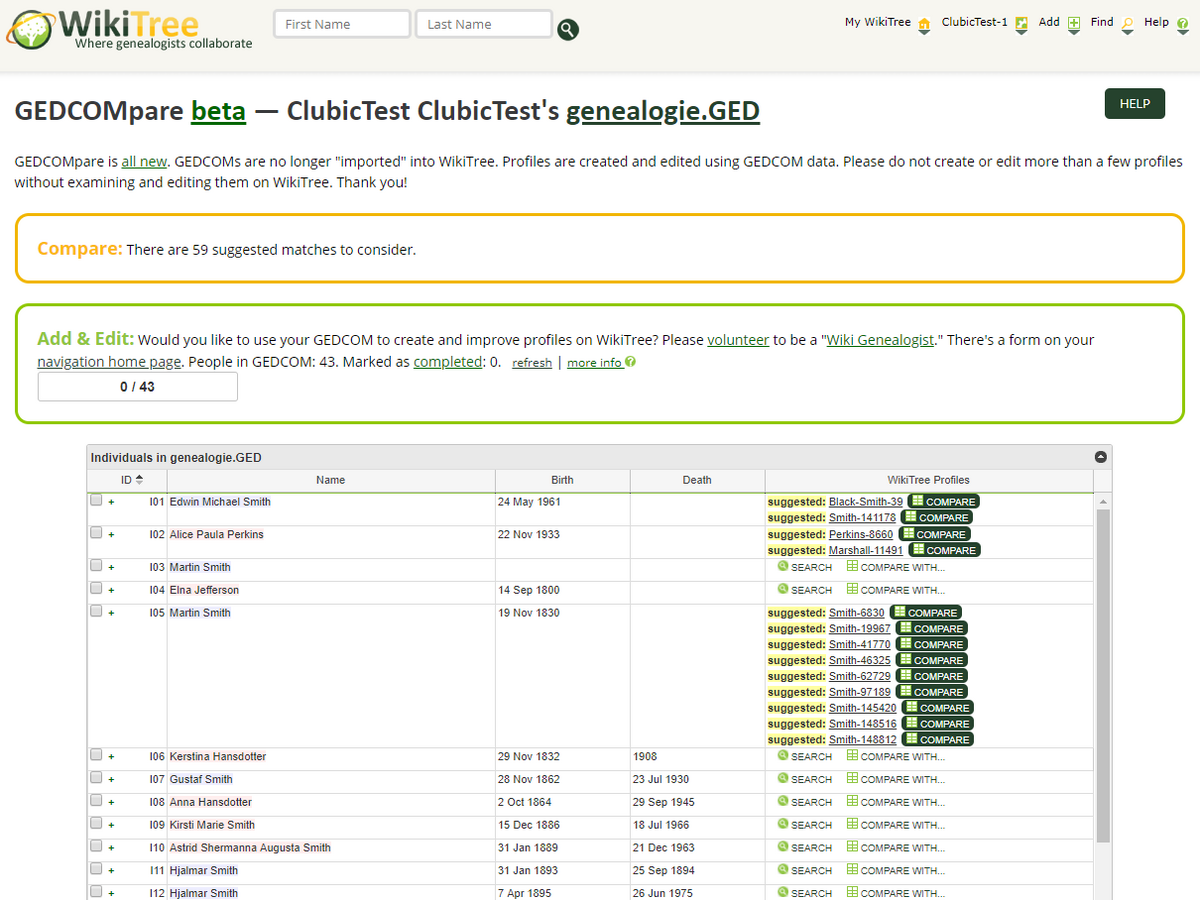Check the box for Elna Jefferson
This screenshot has width=1200, height=900.
(96, 588)
